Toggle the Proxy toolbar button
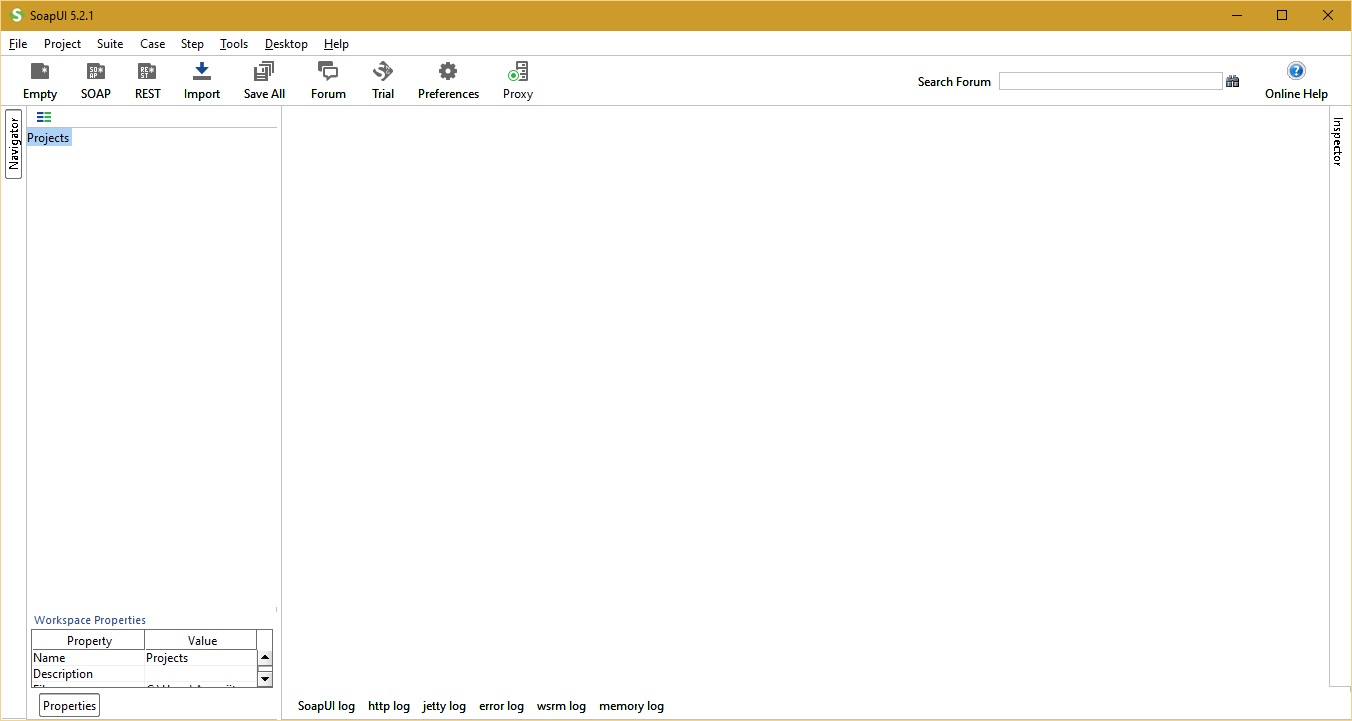The image size is (1352, 721). coord(518,81)
